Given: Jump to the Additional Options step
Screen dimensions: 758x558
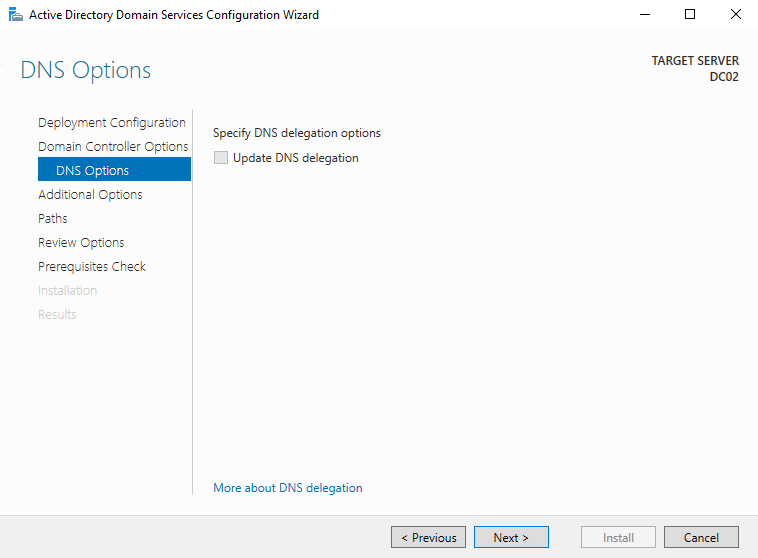Looking at the screenshot, I should (x=90, y=195).
